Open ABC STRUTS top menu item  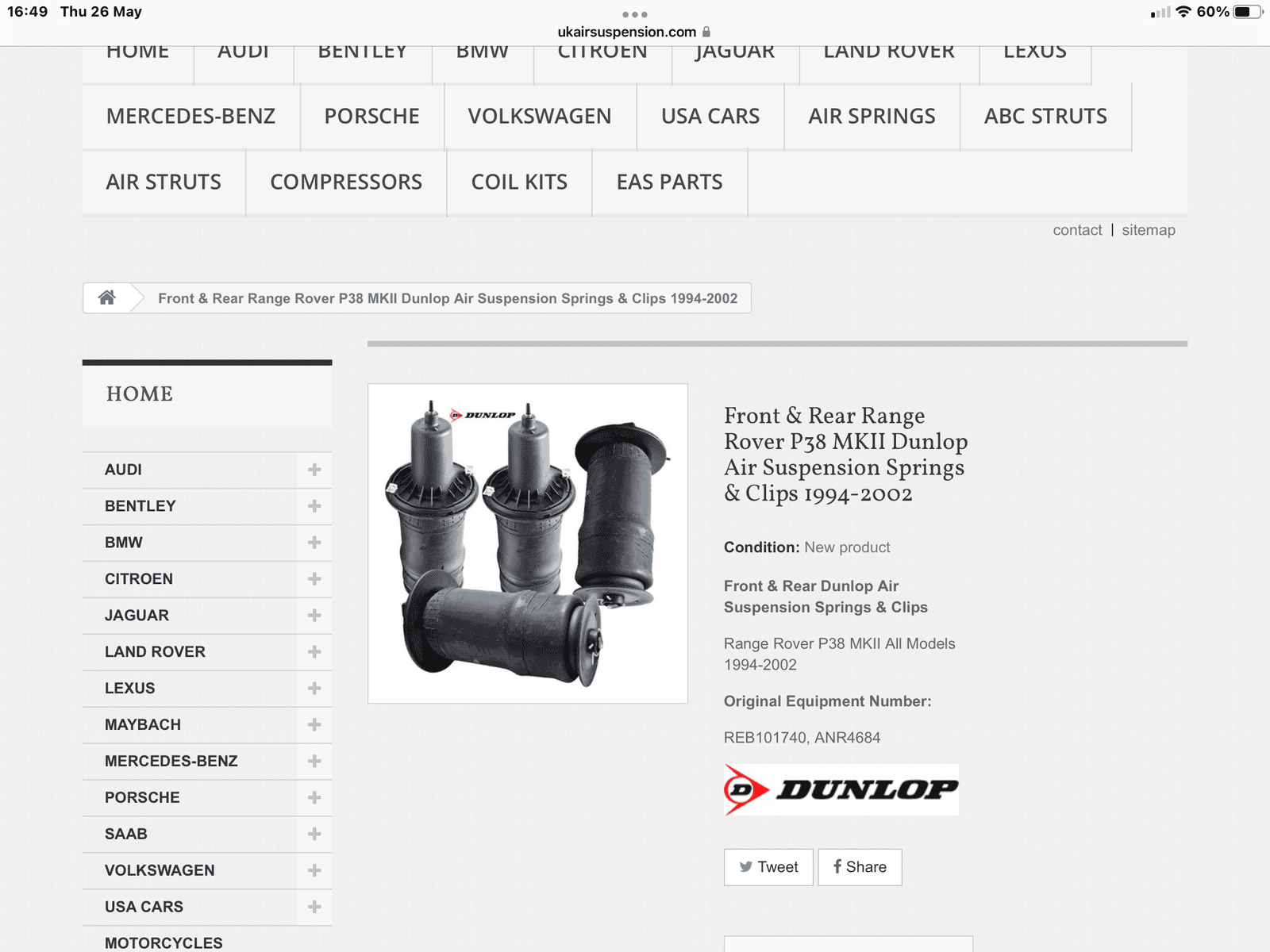point(1045,117)
